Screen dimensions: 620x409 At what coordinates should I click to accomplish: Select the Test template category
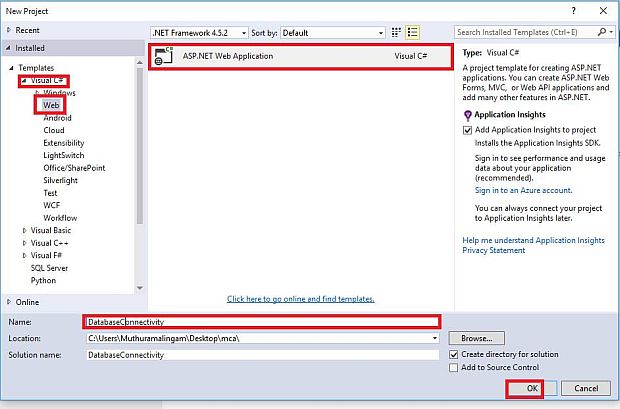(x=50, y=193)
